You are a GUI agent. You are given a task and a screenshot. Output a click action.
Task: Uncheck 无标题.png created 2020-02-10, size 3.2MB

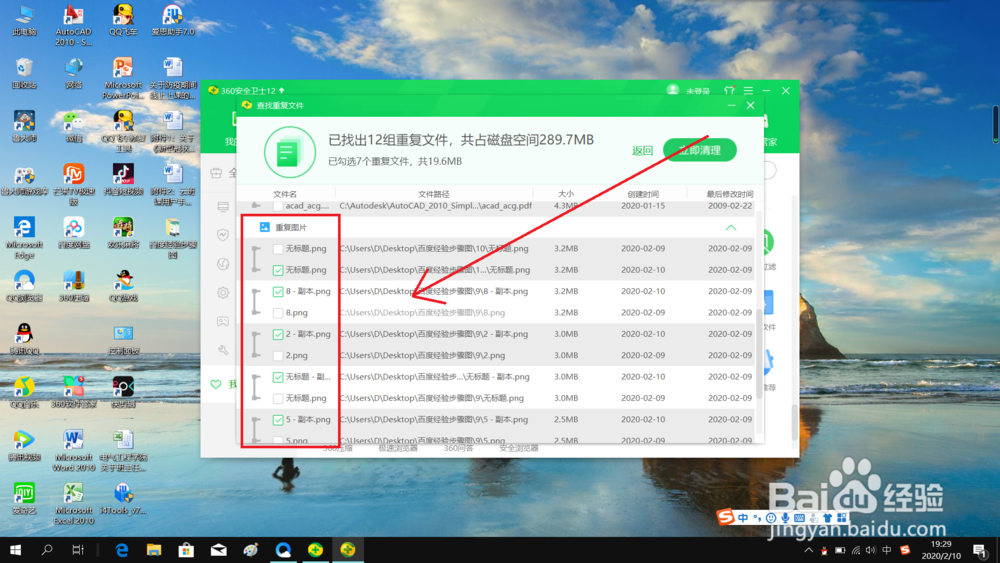pyautogui.click(x=277, y=270)
